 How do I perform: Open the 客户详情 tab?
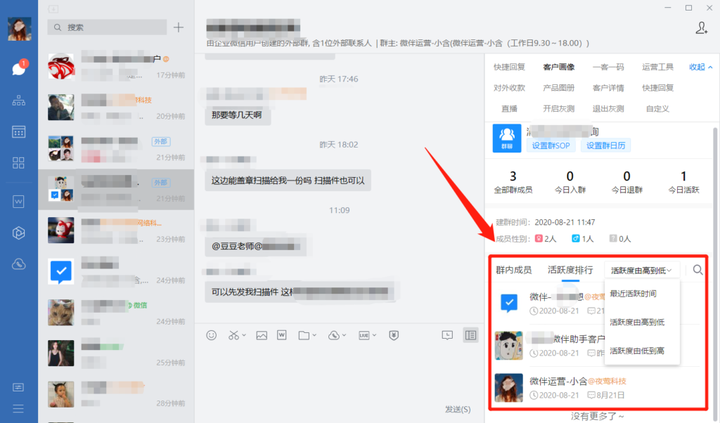click(608, 88)
